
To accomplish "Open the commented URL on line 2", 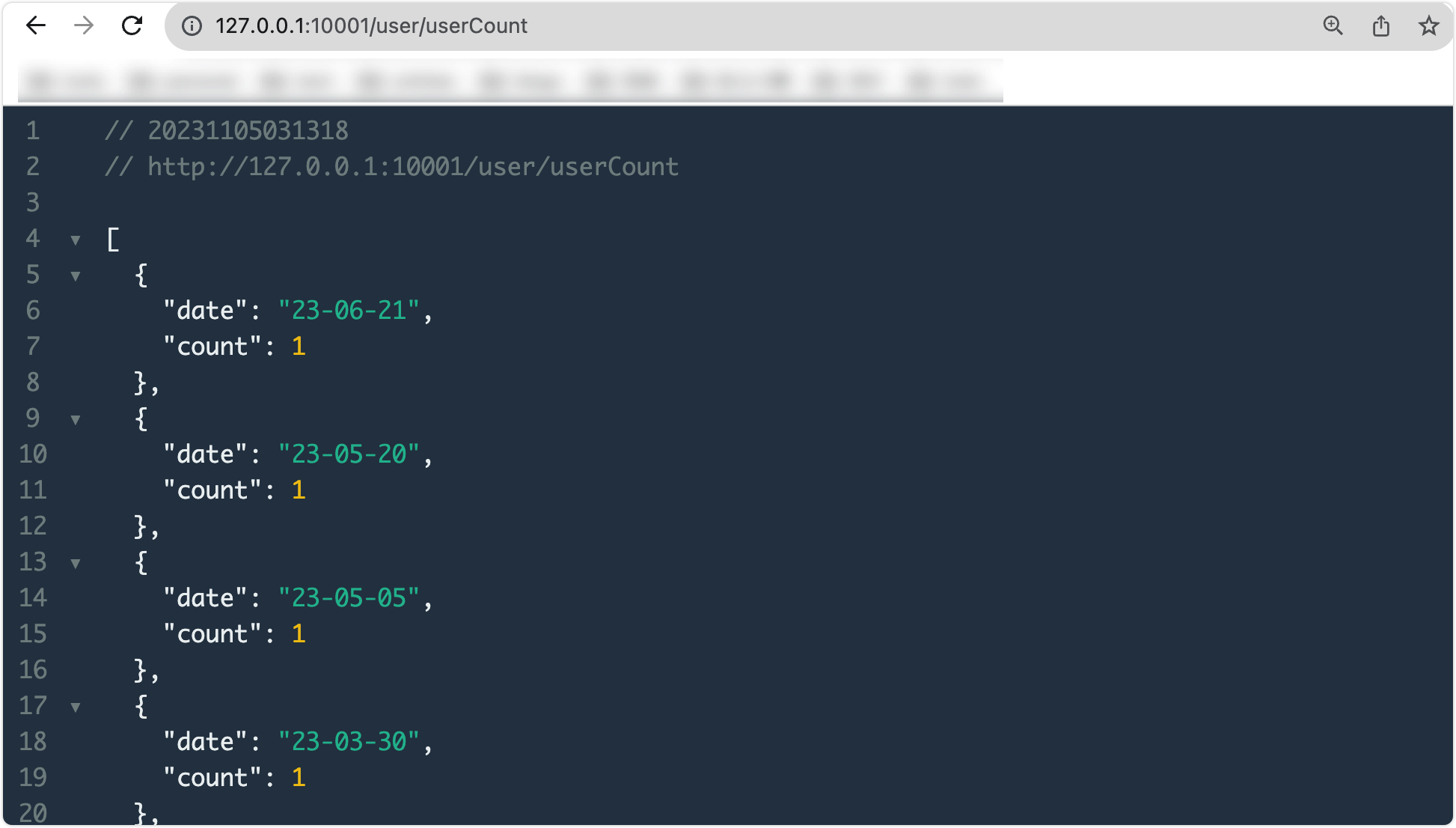I will click(x=412, y=167).
